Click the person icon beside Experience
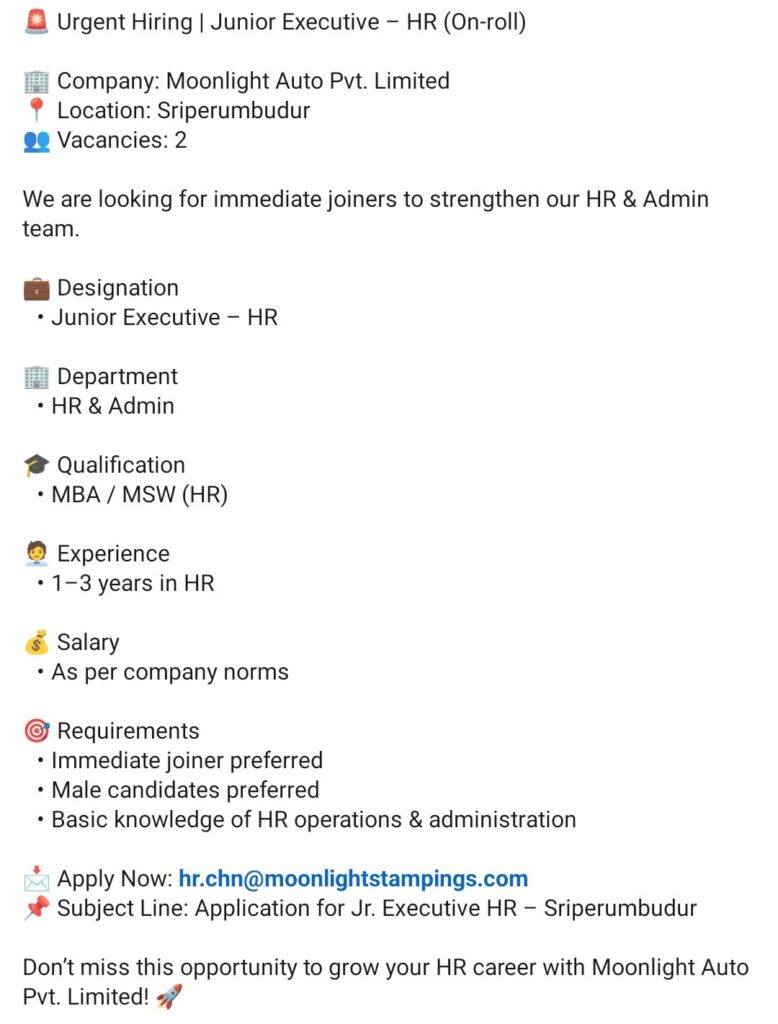Screen dimensions: 778x1024 (x=36, y=554)
